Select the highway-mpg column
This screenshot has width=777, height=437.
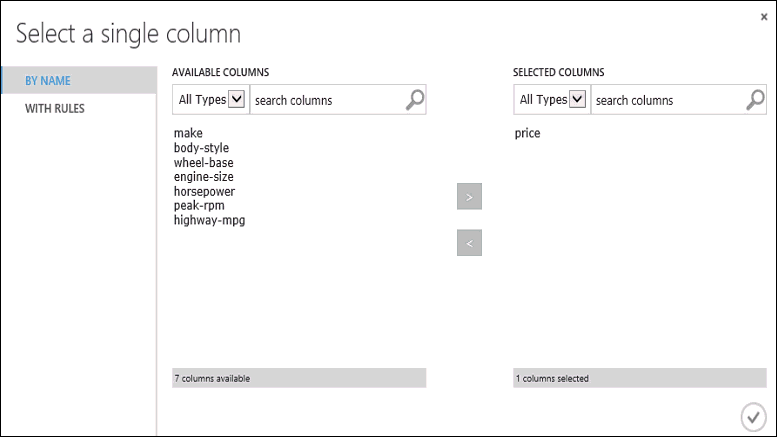point(209,220)
